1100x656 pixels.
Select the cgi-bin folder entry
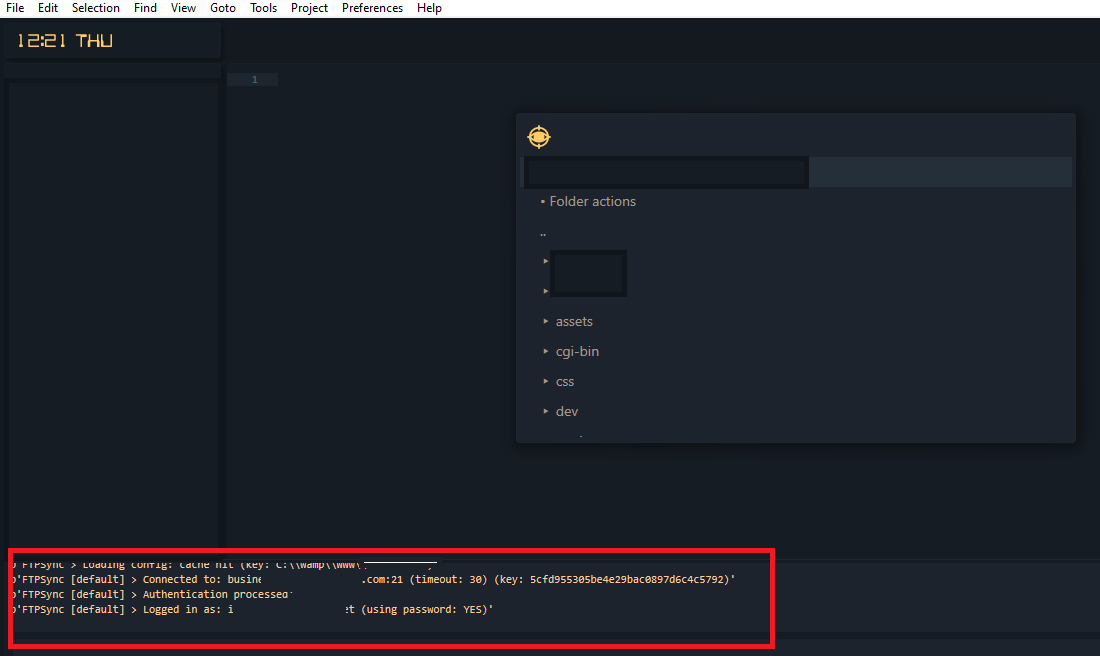577,352
